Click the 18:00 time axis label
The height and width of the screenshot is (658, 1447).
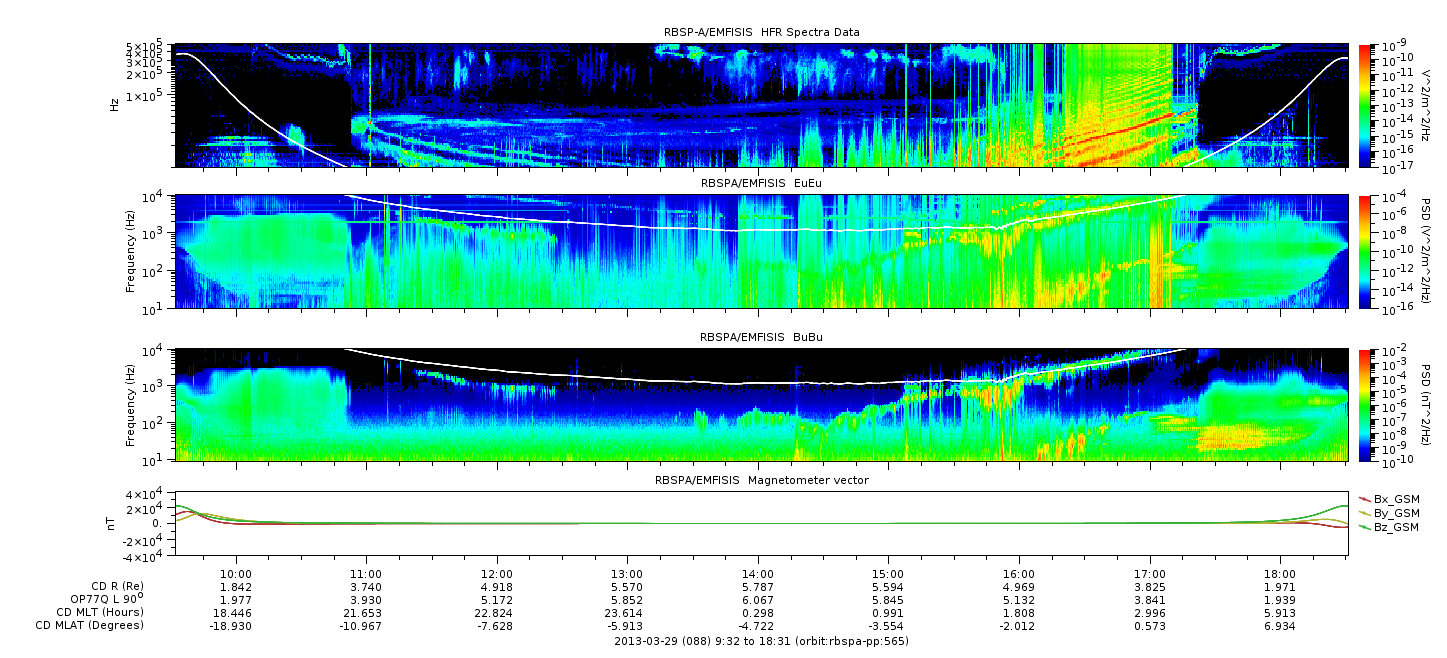(x=1280, y=574)
